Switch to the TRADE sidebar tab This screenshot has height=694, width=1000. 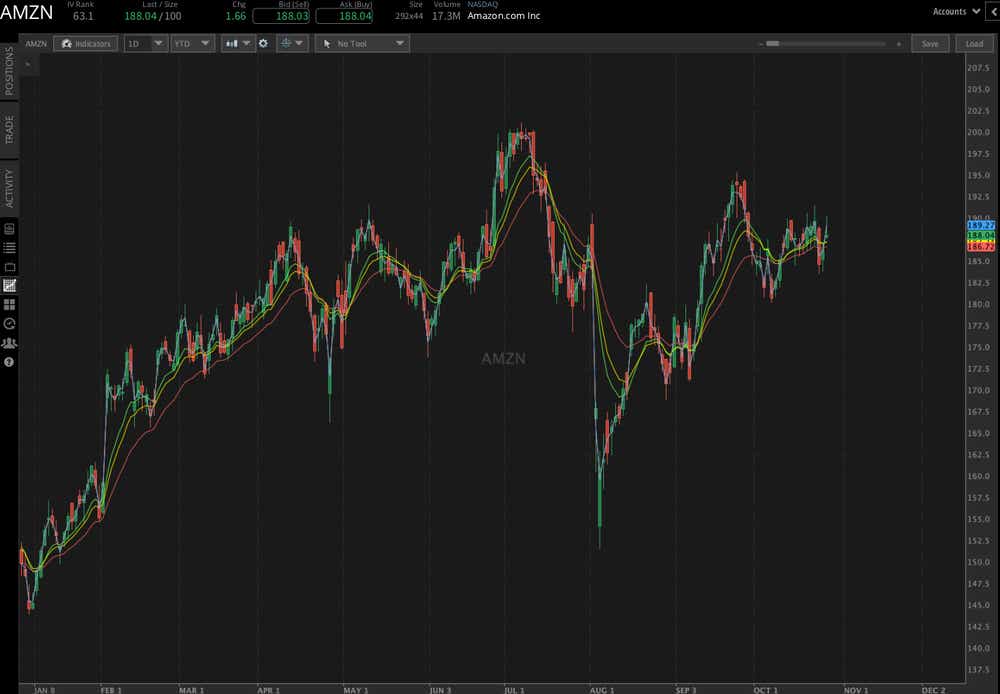(8, 130)
